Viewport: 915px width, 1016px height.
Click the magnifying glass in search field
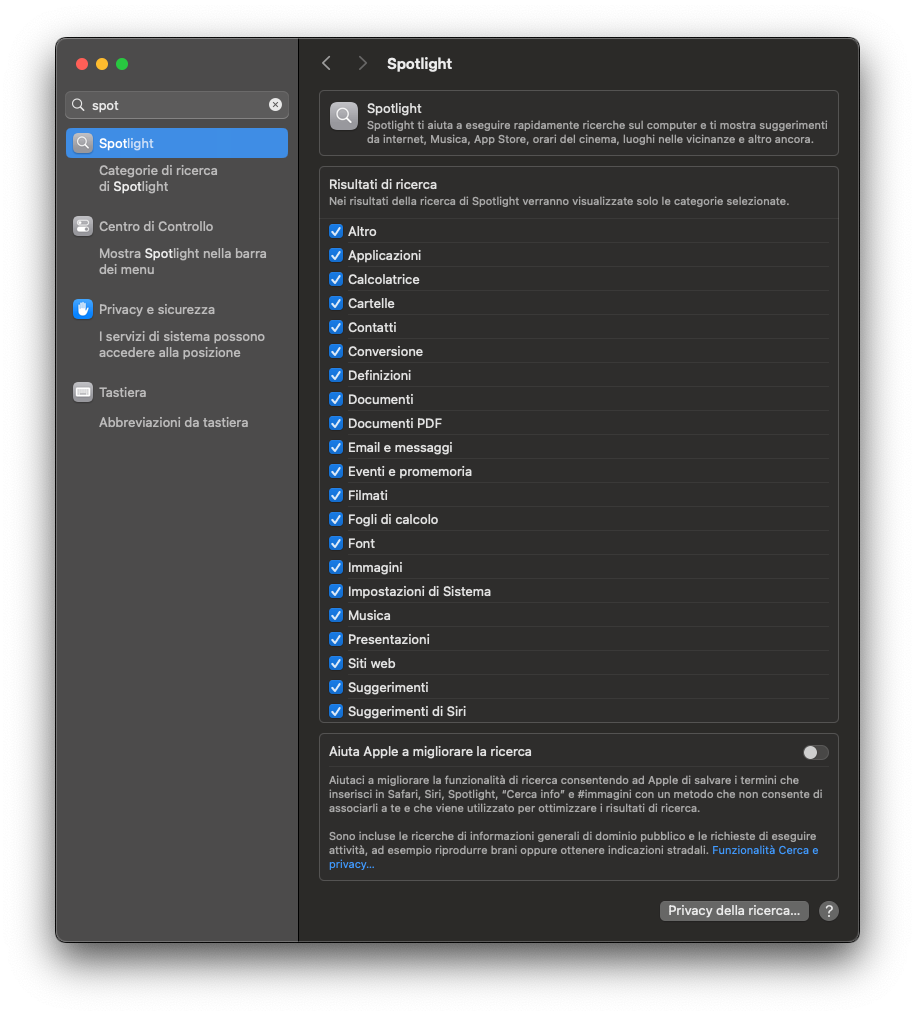coord(78,105)
